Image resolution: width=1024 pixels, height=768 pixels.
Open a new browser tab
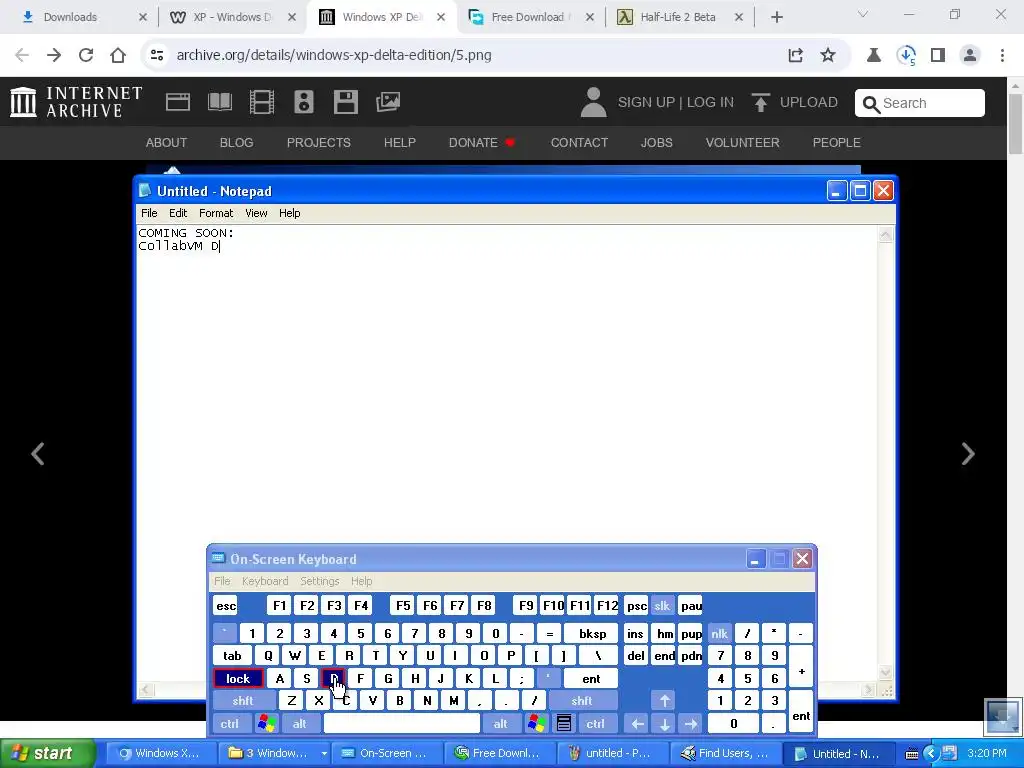776,17
